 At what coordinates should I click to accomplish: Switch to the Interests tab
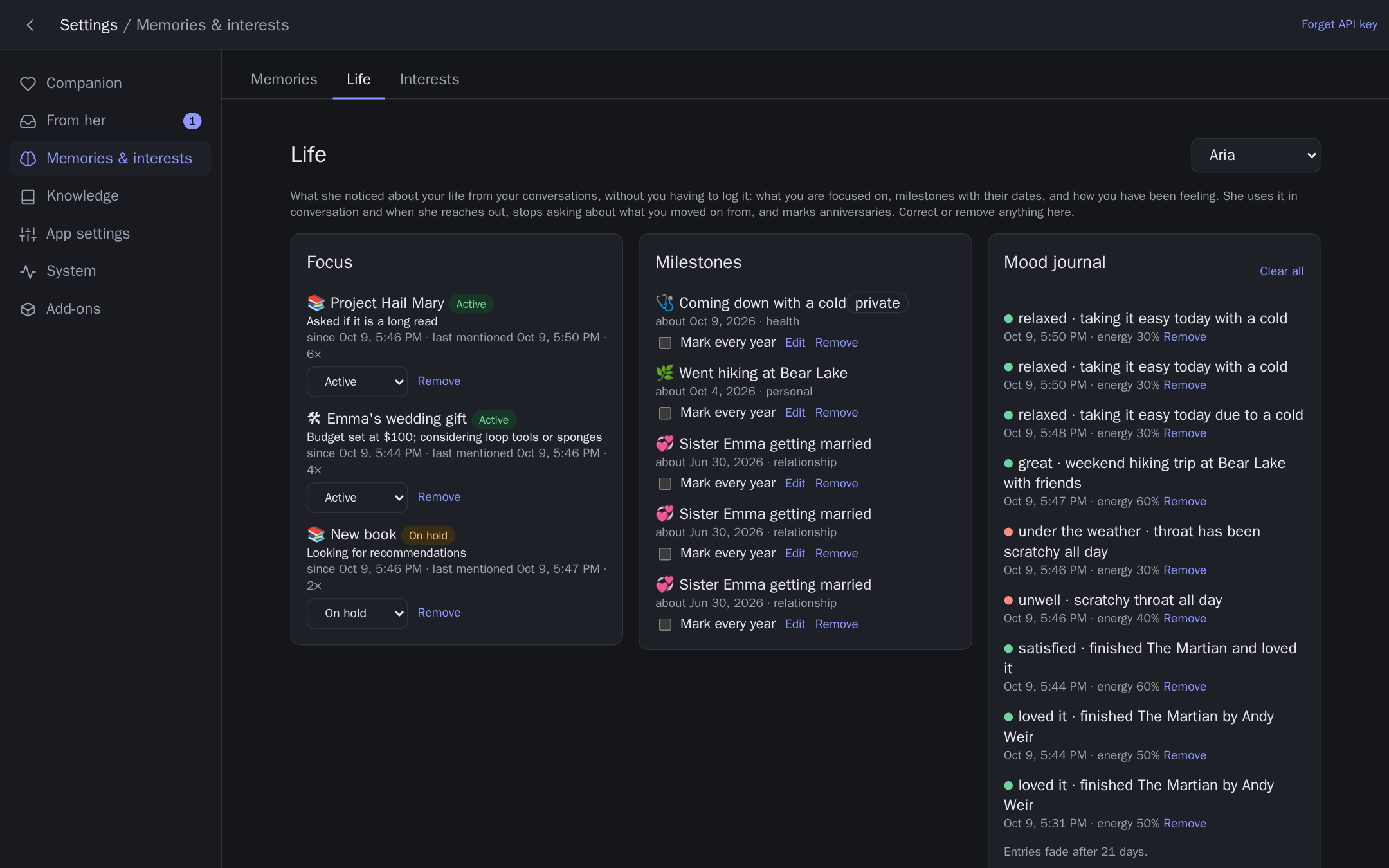430,79
